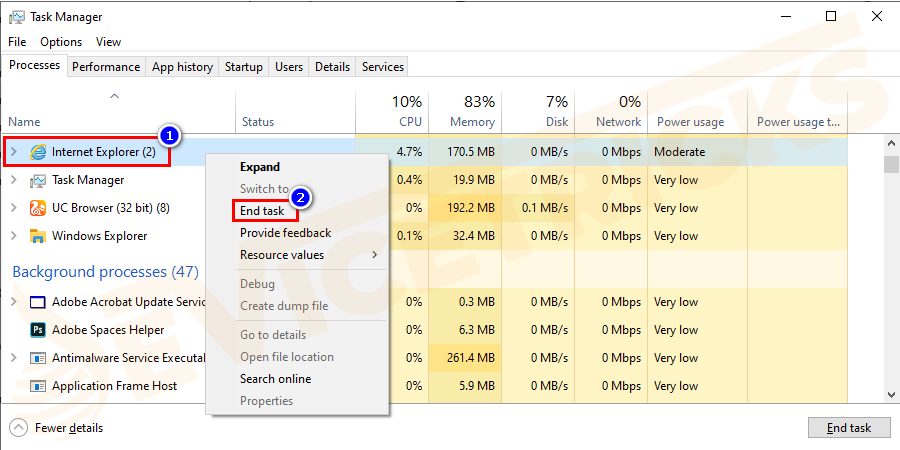Sort by the CPU column header
Image resolution: width=900 pixels, height=450 pixels.
[392, 112]
